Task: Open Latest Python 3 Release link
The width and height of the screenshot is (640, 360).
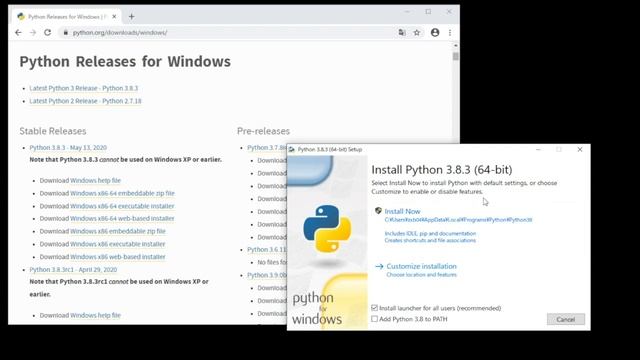Action: (84, 88)
